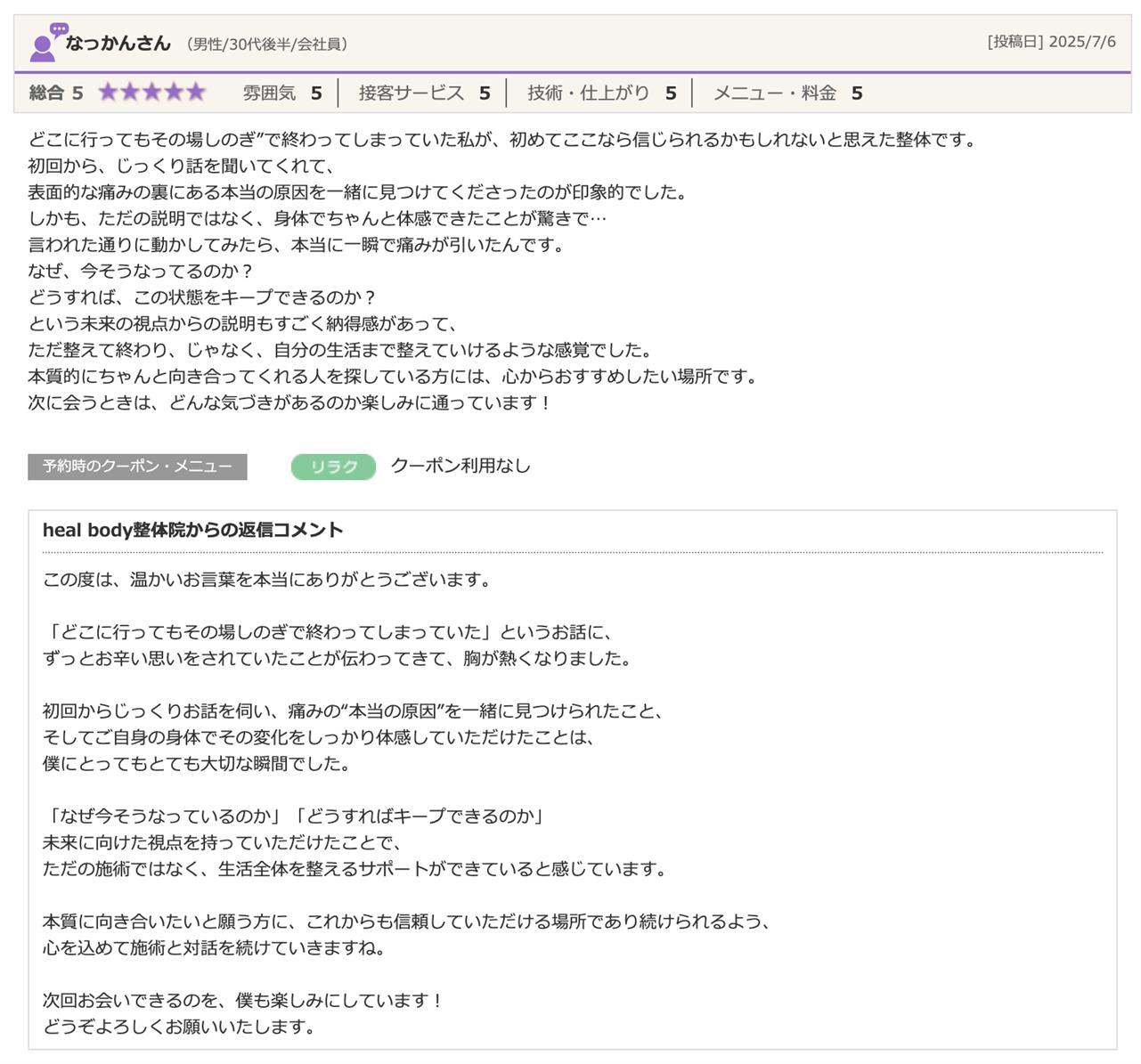Click the 総合 5 overall score label

tap(55, 93)
